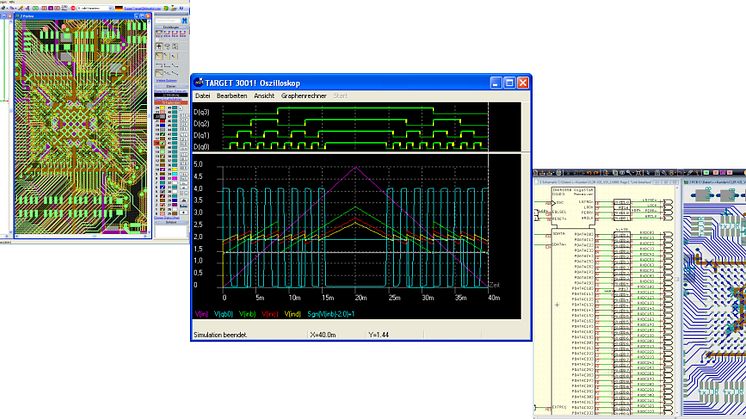This screenshot has height=419, width=746.
Task: Select the V(ind) trace legend label
Action: pyautogui.click(x=293, y=315)
